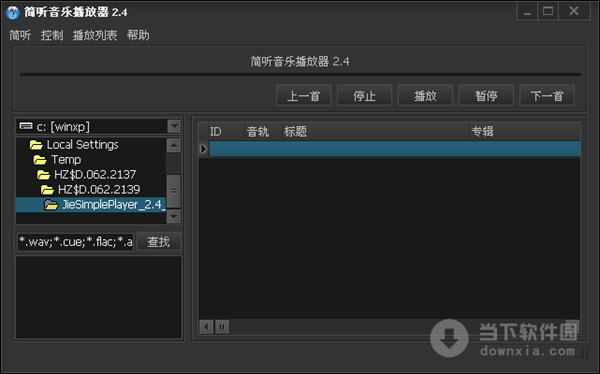Screen dimensions: 600x374
Task: Minimize the player window
Action: pos(527,11)
